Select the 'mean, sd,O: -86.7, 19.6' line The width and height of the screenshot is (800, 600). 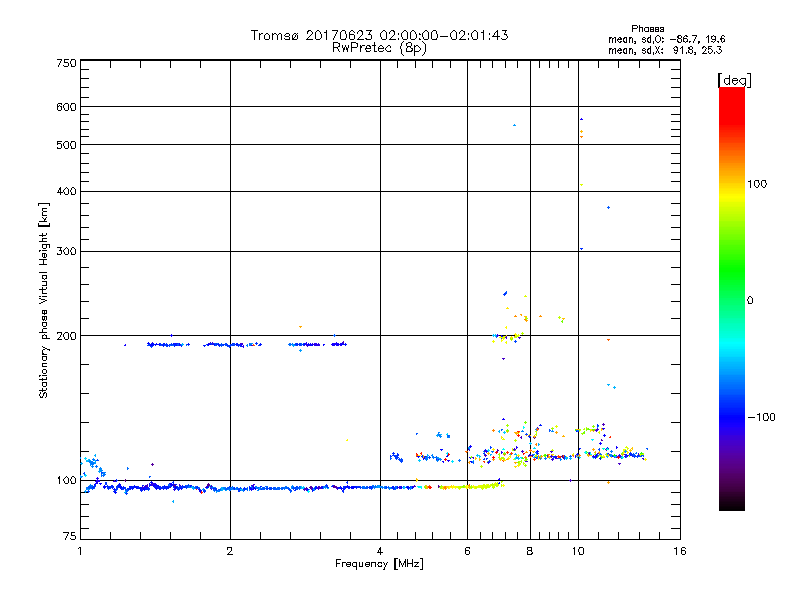pos(666,39)
